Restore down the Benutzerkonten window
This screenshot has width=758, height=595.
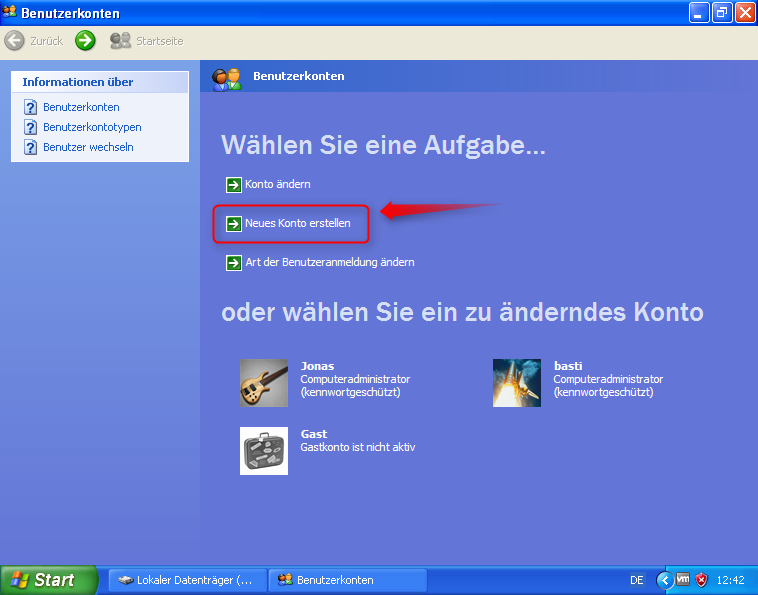(722, 13)
